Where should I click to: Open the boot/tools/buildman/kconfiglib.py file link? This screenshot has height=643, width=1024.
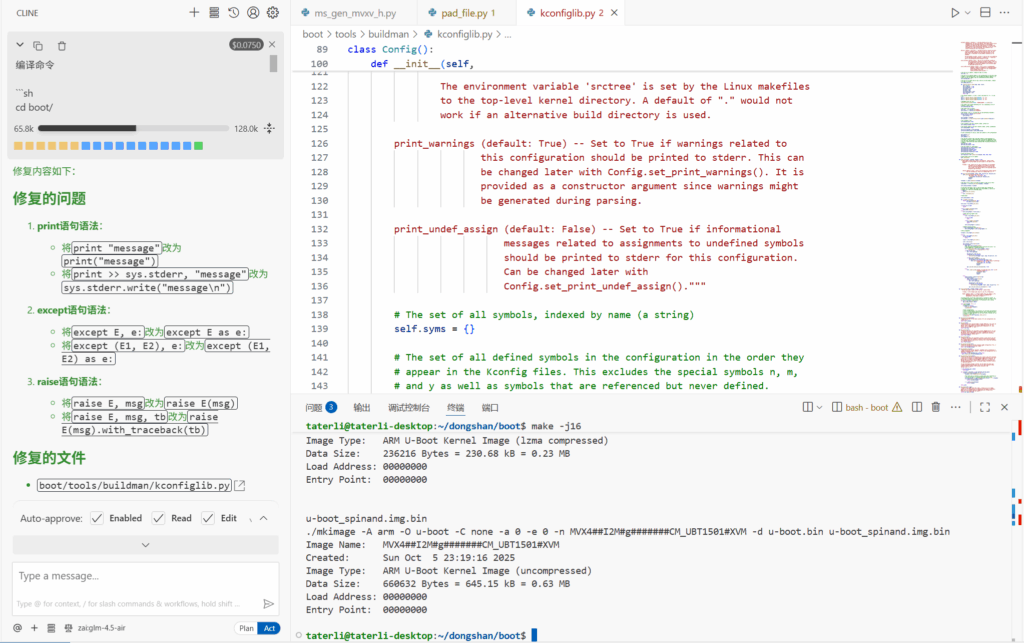click(134, 485)
